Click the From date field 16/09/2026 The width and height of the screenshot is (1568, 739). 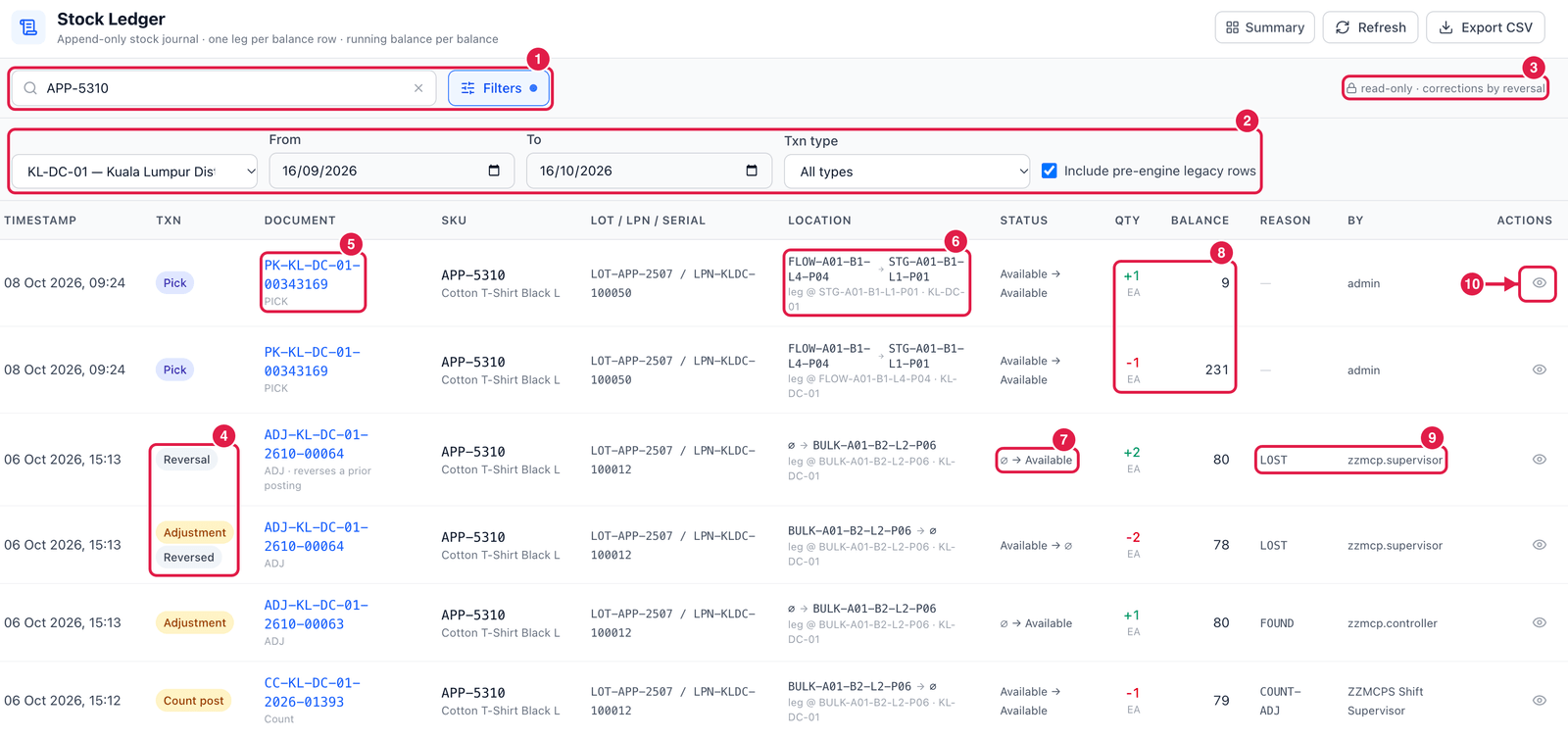coord(391,171)
